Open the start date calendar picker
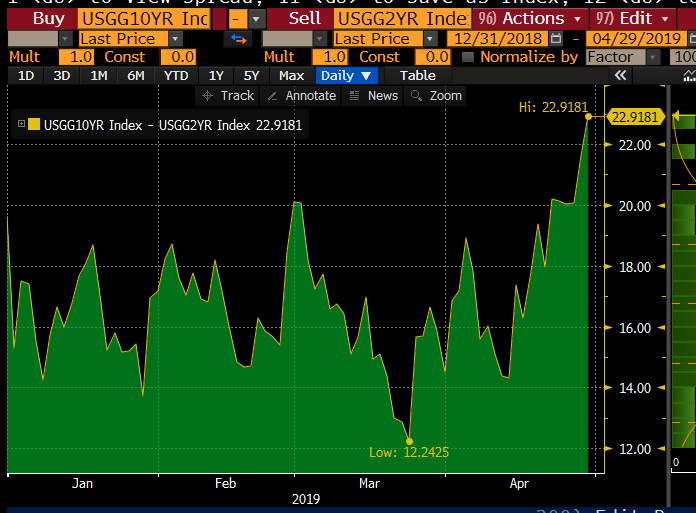696x513 pixels. click(x=556, y=39)
